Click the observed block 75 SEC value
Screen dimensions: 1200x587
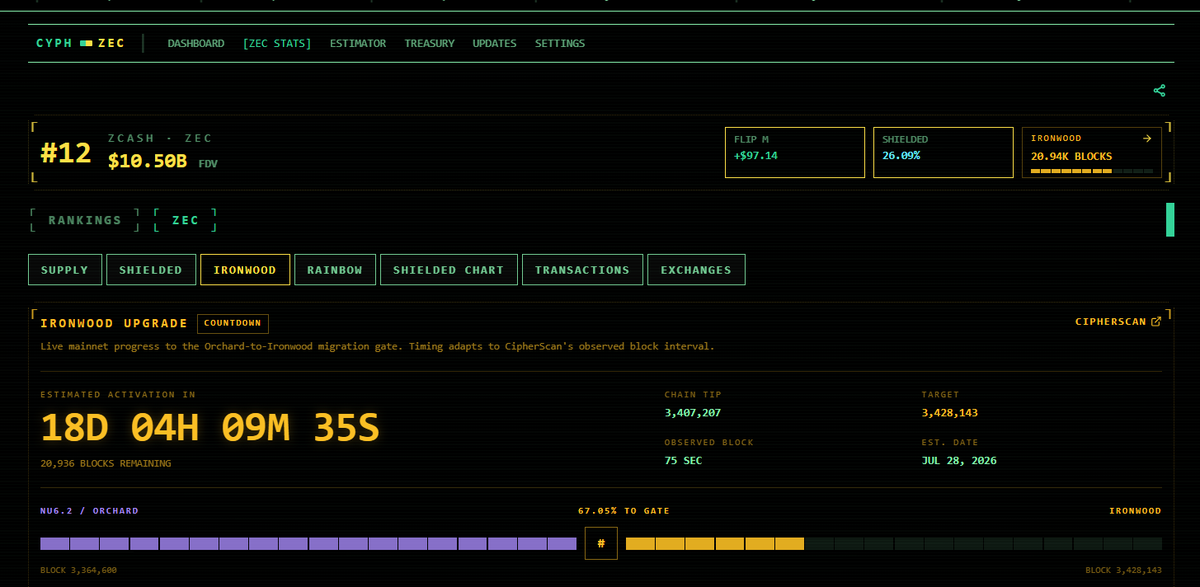click(x=684, y=461)
